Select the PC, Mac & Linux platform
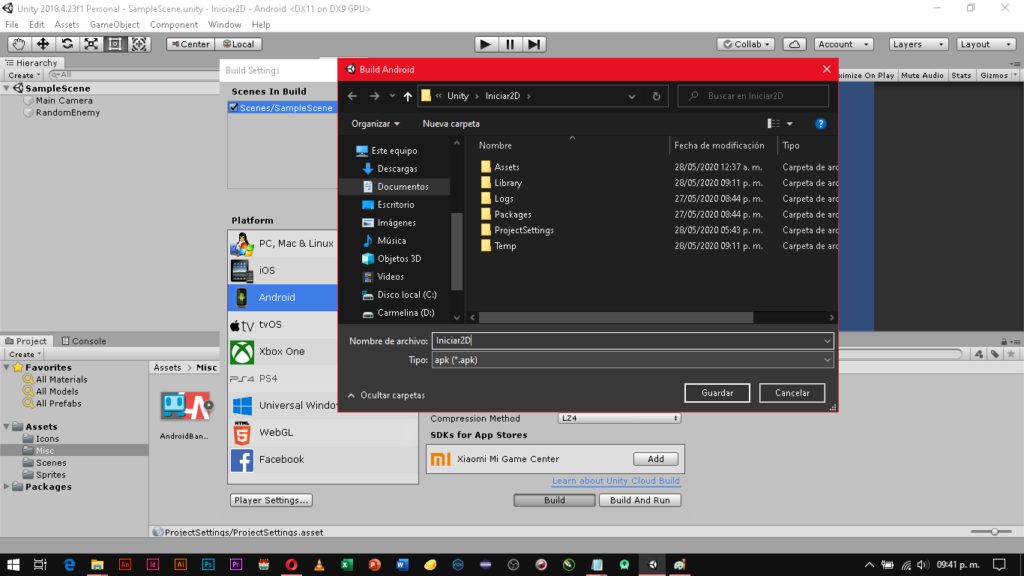The height and width of the screenshot is (576, 1024). [283, 243]
